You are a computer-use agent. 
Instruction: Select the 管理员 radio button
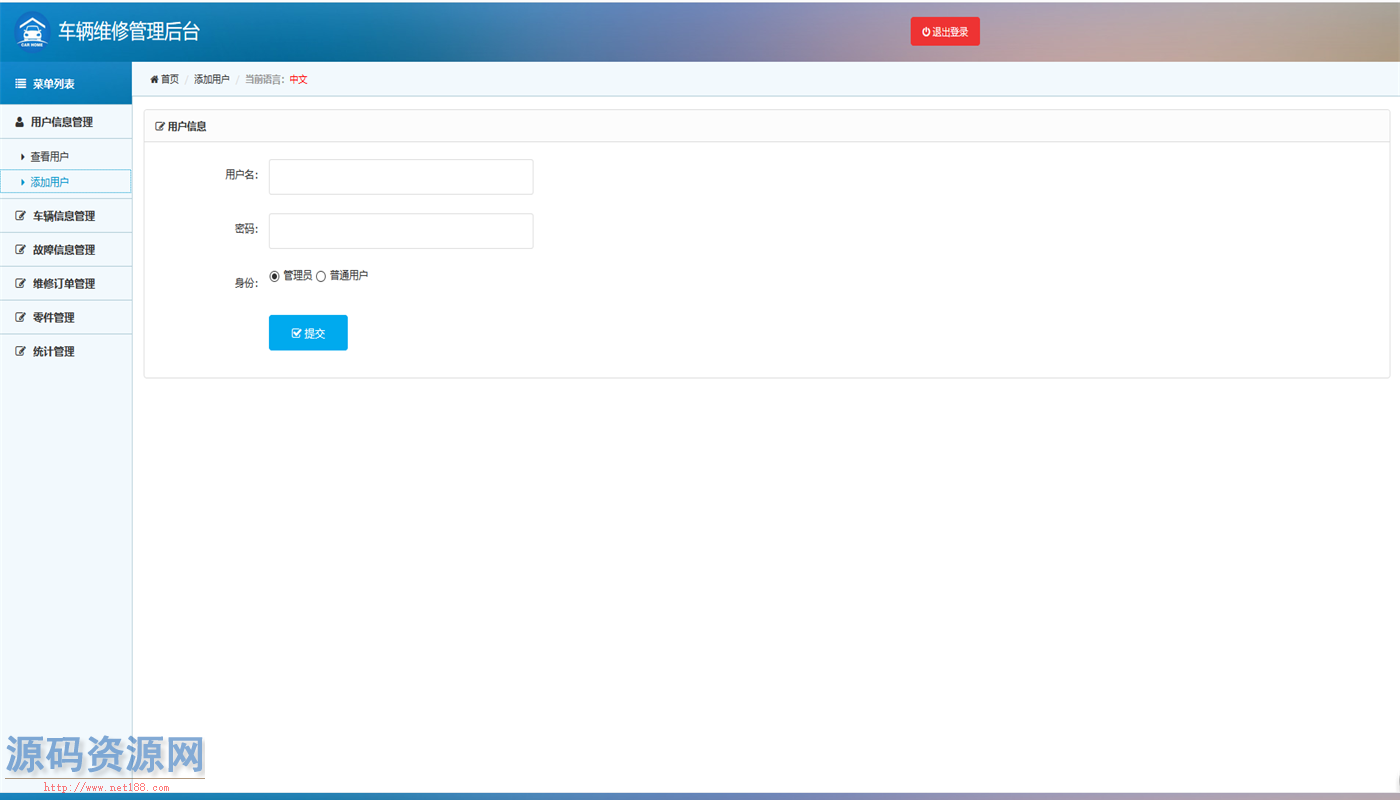[x=275, y=276]
